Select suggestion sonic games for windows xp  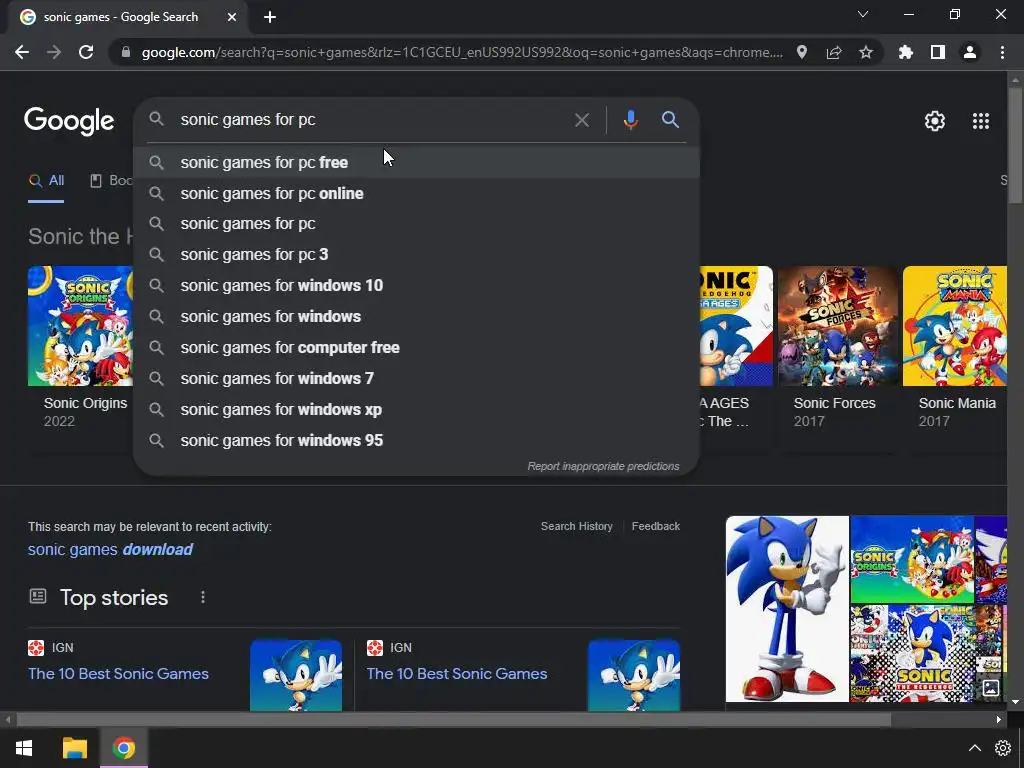click(417, 409)
